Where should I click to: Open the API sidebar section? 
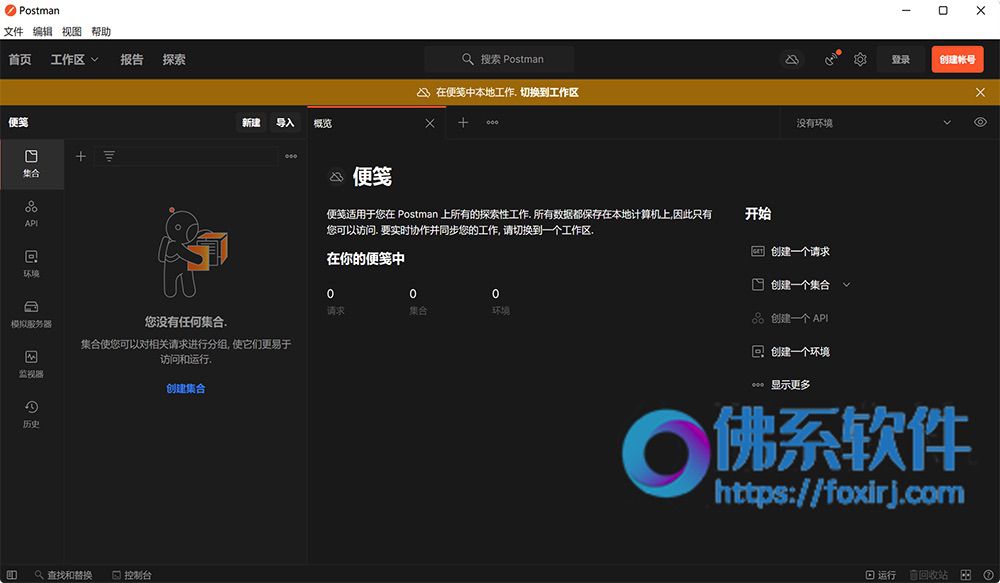pyautogui.click(x=31, y=214)
